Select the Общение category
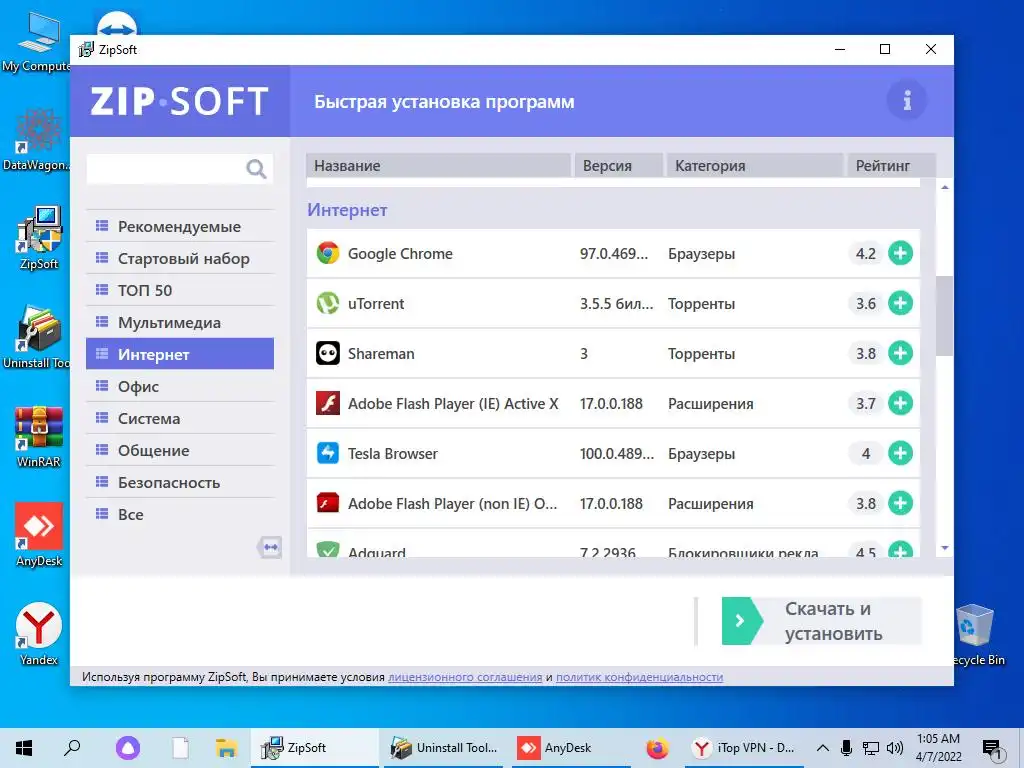Screen dimensions: 1024x768 (x=180, y=451)
